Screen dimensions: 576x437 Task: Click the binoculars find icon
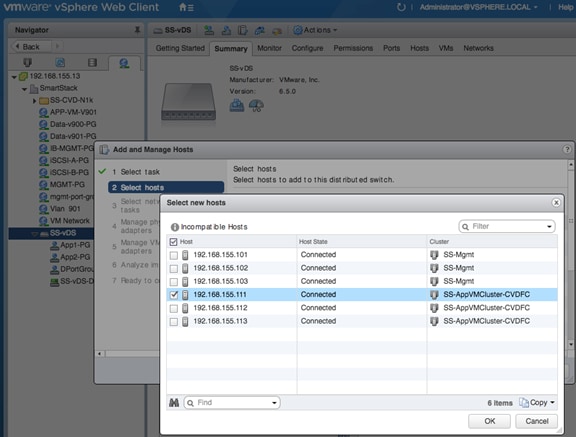(174, 403)
